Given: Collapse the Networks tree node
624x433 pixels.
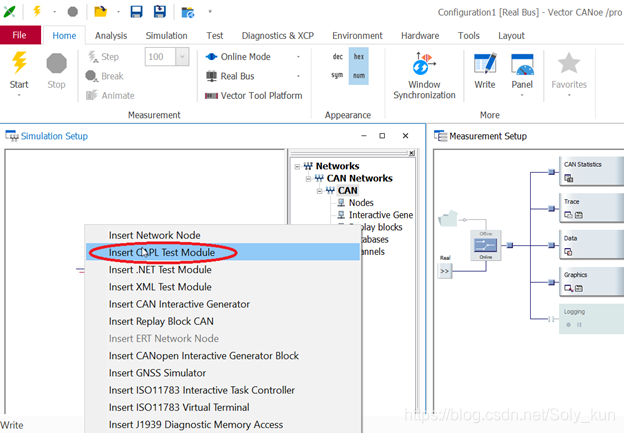Looking at the screenshot, I should point(297,166).
